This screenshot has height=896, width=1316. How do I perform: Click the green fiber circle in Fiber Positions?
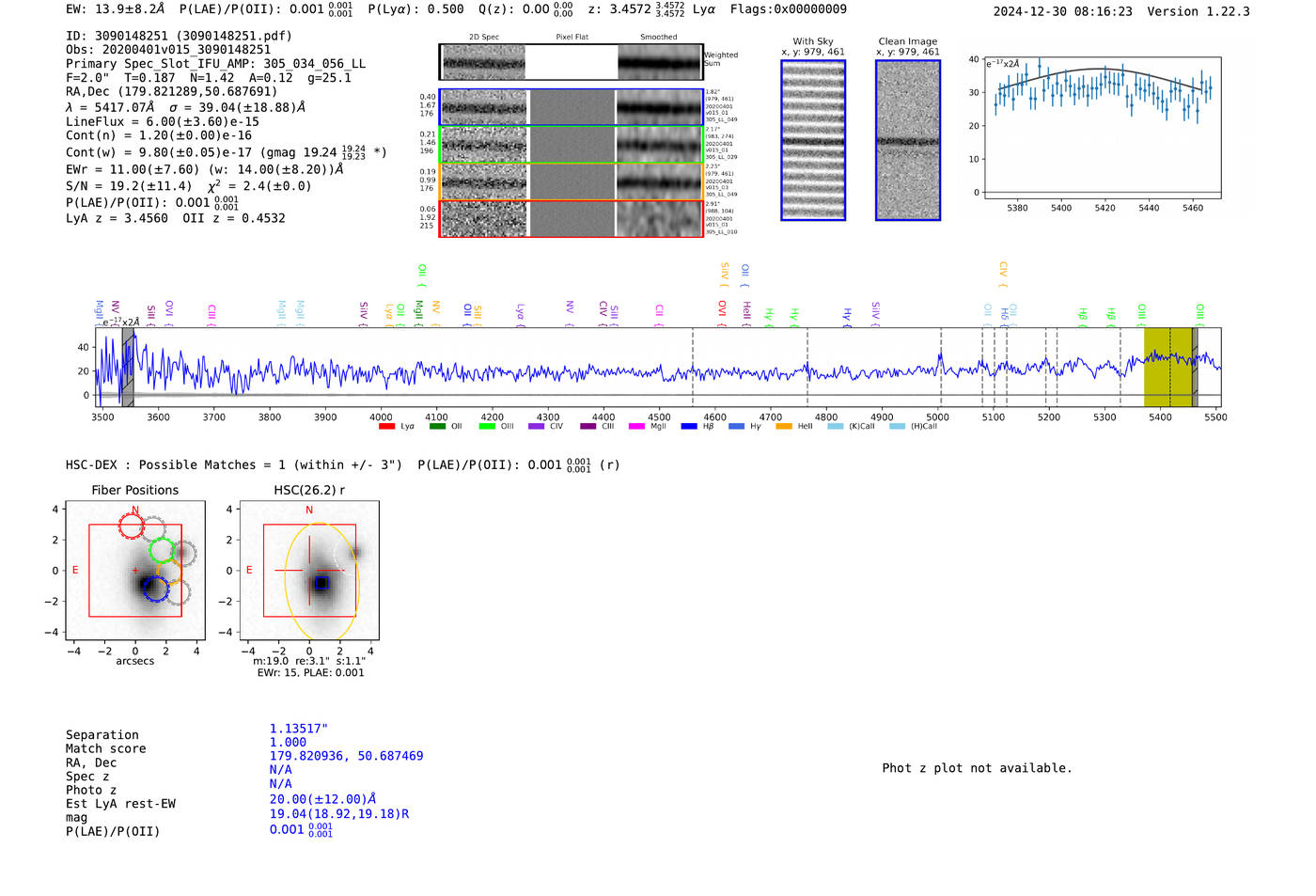162,551
